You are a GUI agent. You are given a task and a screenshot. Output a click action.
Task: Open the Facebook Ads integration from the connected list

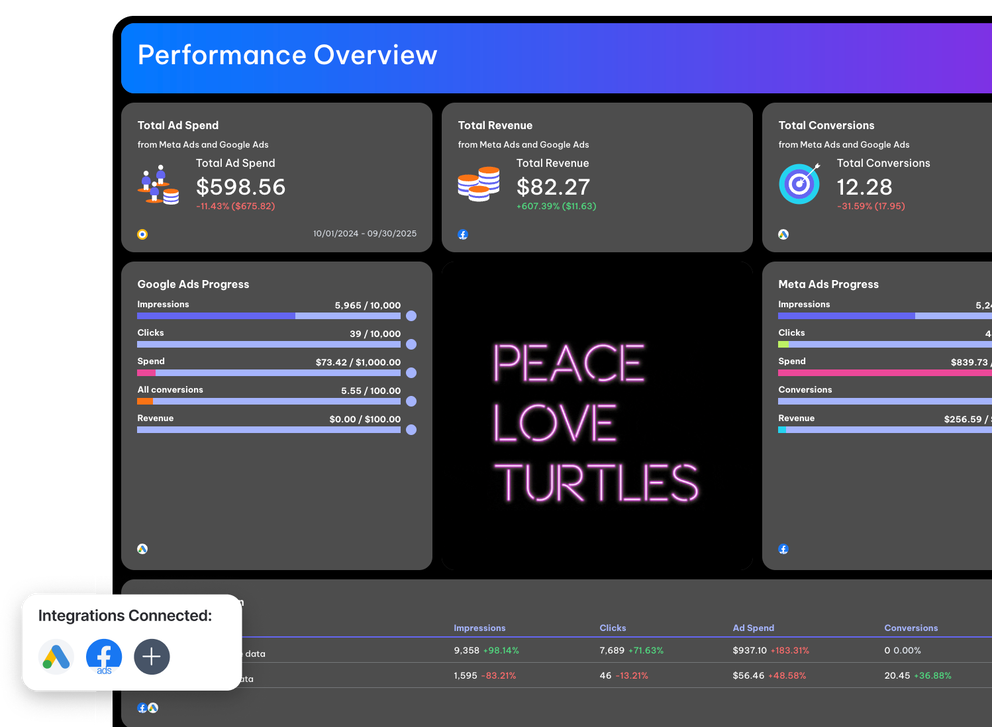[x=104, y=657]
